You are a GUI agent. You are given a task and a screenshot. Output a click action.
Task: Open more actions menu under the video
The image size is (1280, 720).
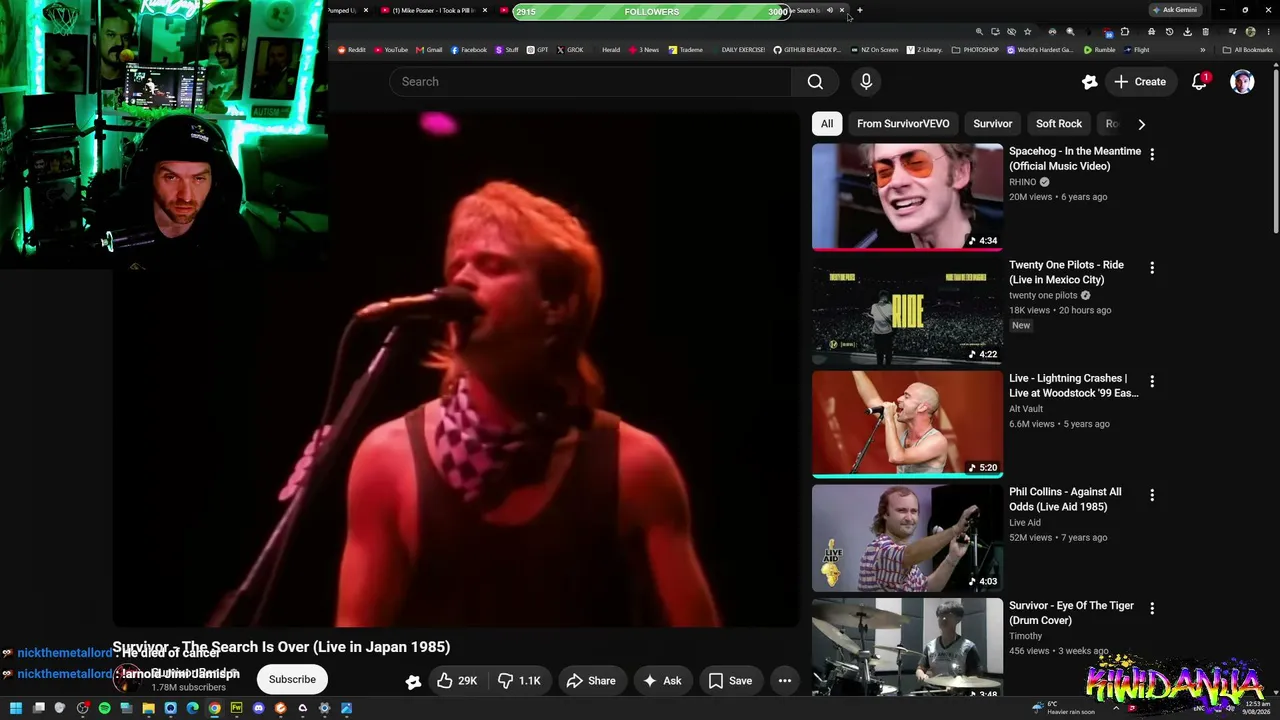(x=785, y=681)
